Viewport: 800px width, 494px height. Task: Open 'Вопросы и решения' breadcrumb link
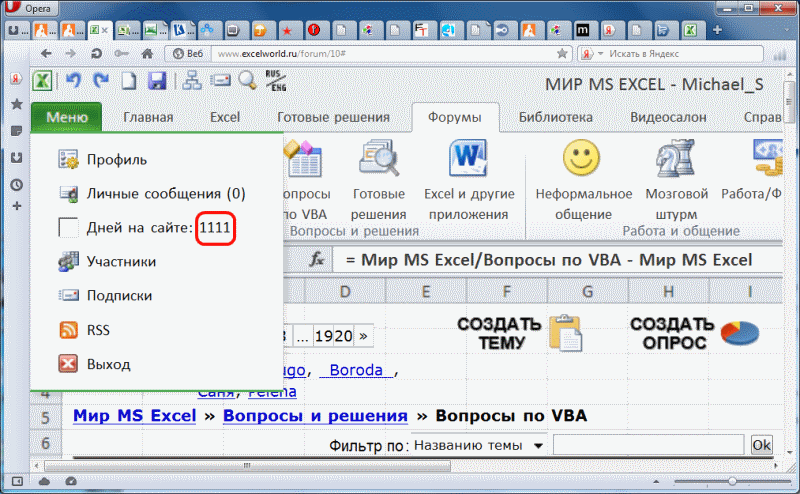coord(315,416)
